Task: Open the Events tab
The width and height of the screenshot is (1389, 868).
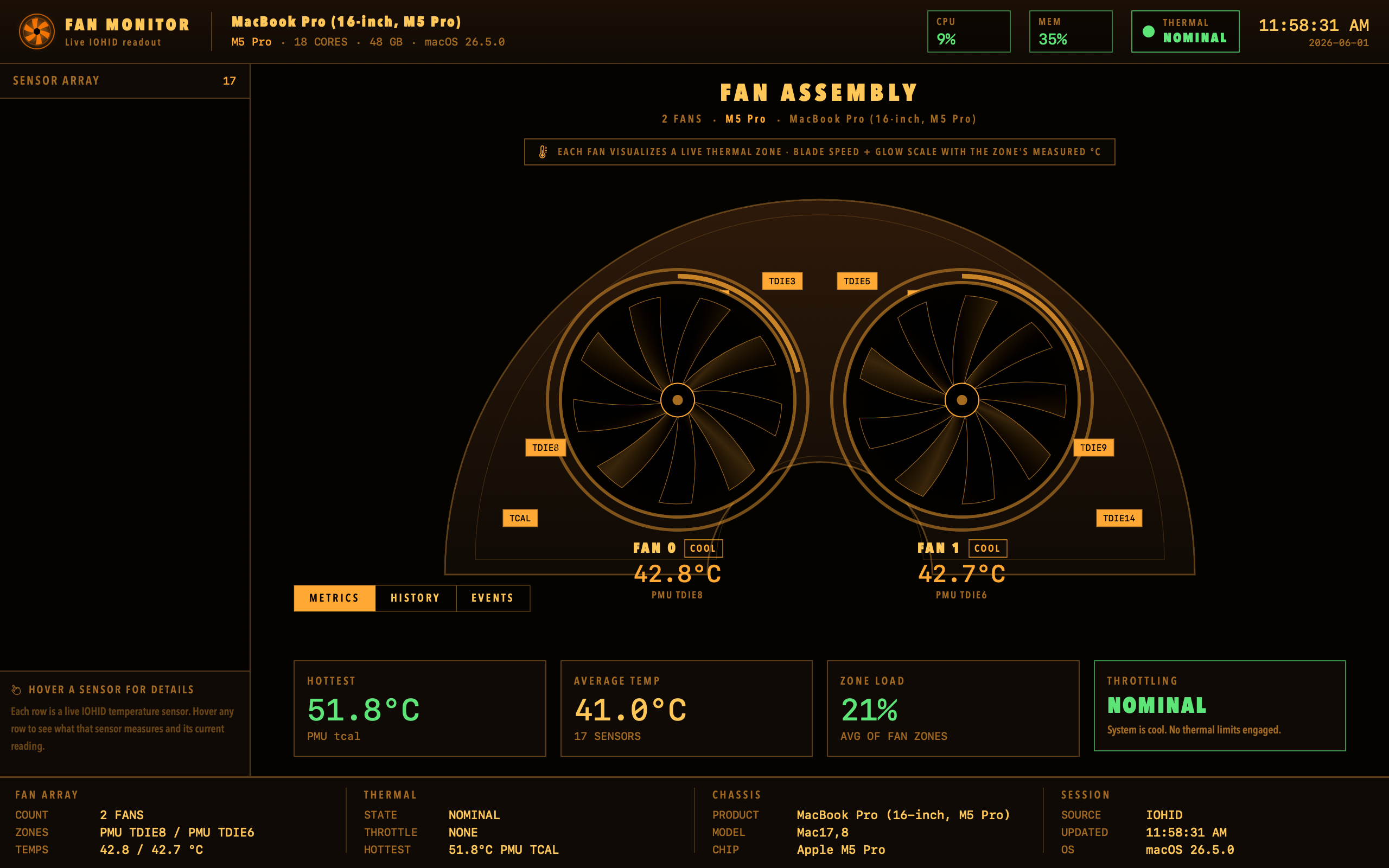Action: [493, 598]
